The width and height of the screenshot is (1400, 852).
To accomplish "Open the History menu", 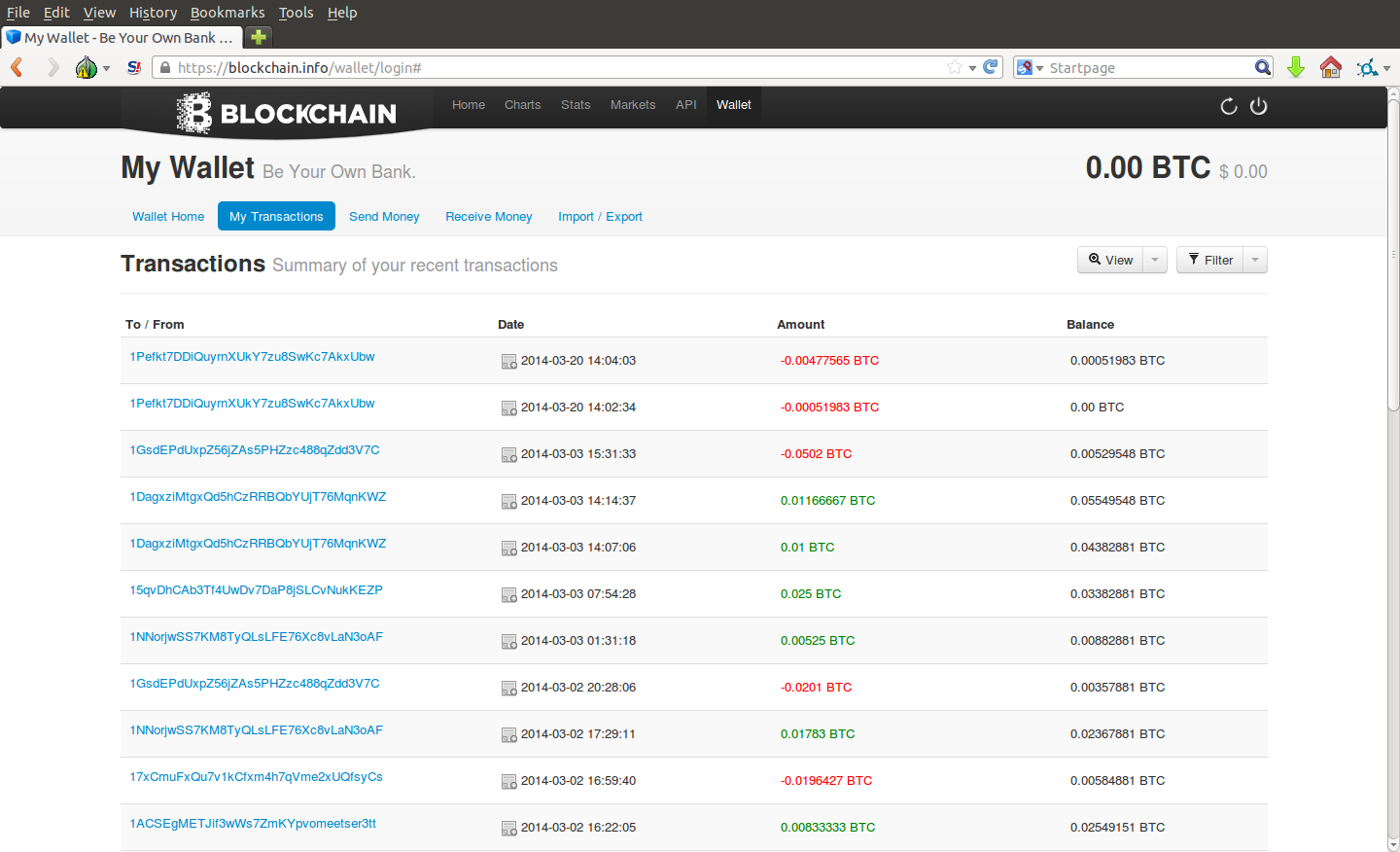I will pos(153,13).
